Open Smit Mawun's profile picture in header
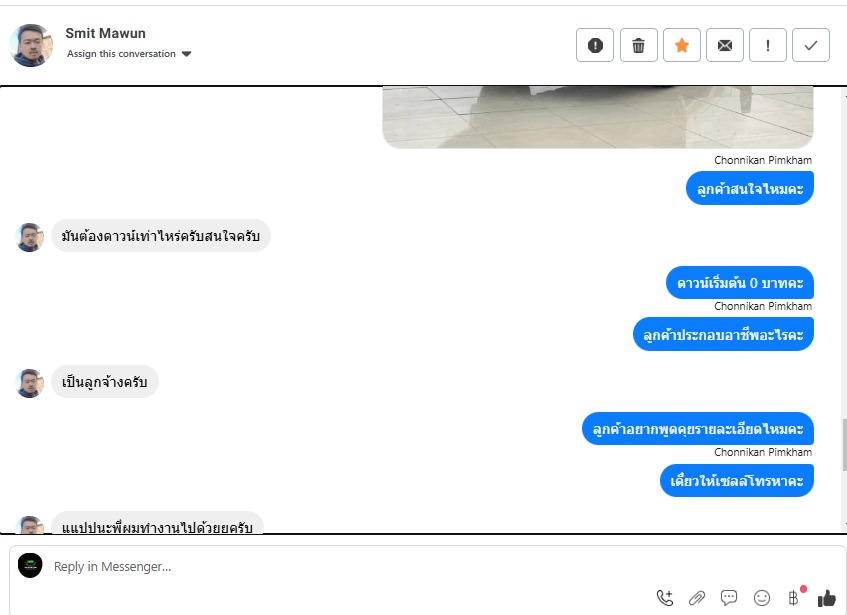Screen dimensions: 847x615 coord(31,45)
